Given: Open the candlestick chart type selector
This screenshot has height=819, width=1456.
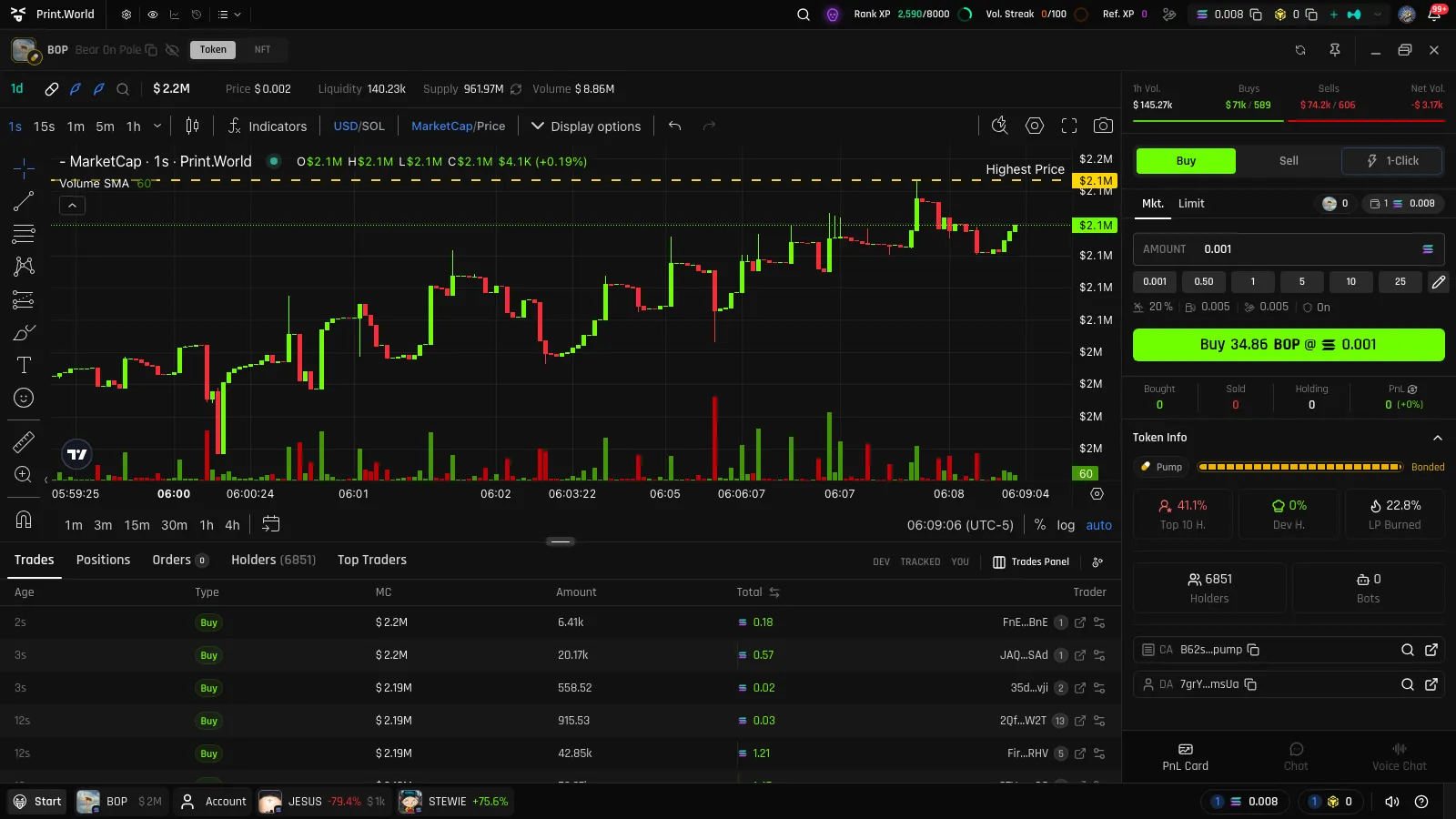Looking at the screenshot, I should tap(192, 126).
